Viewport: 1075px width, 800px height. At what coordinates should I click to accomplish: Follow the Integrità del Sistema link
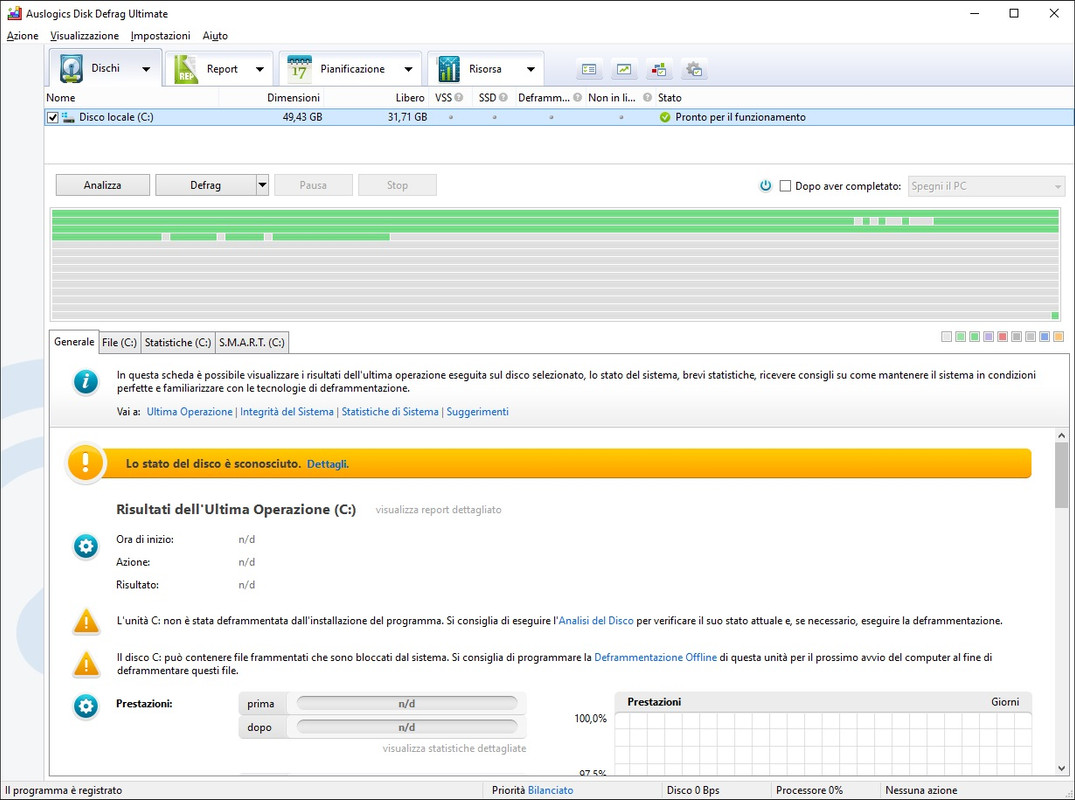coord(287,412)
